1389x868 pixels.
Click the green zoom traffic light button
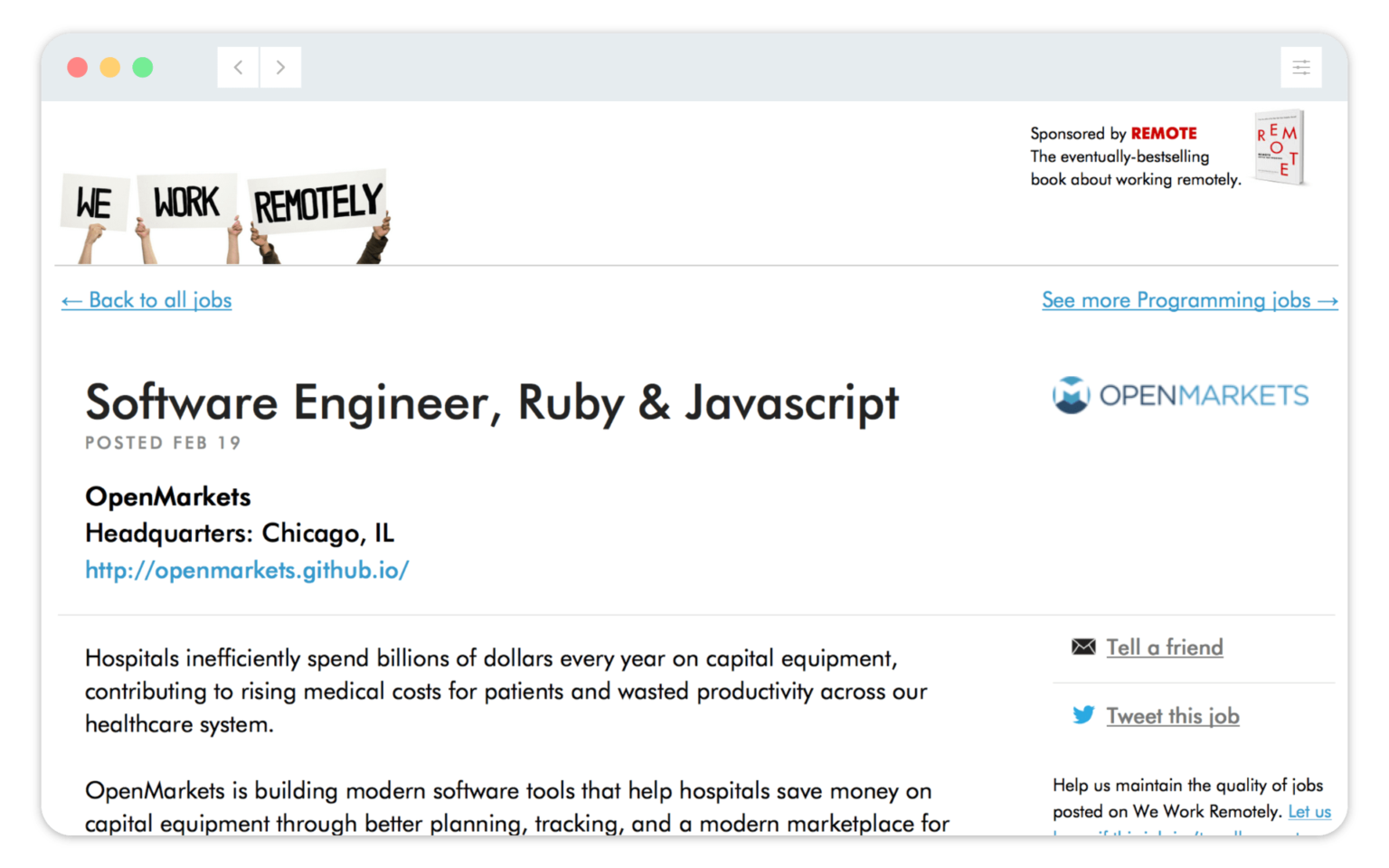(143, 67)
